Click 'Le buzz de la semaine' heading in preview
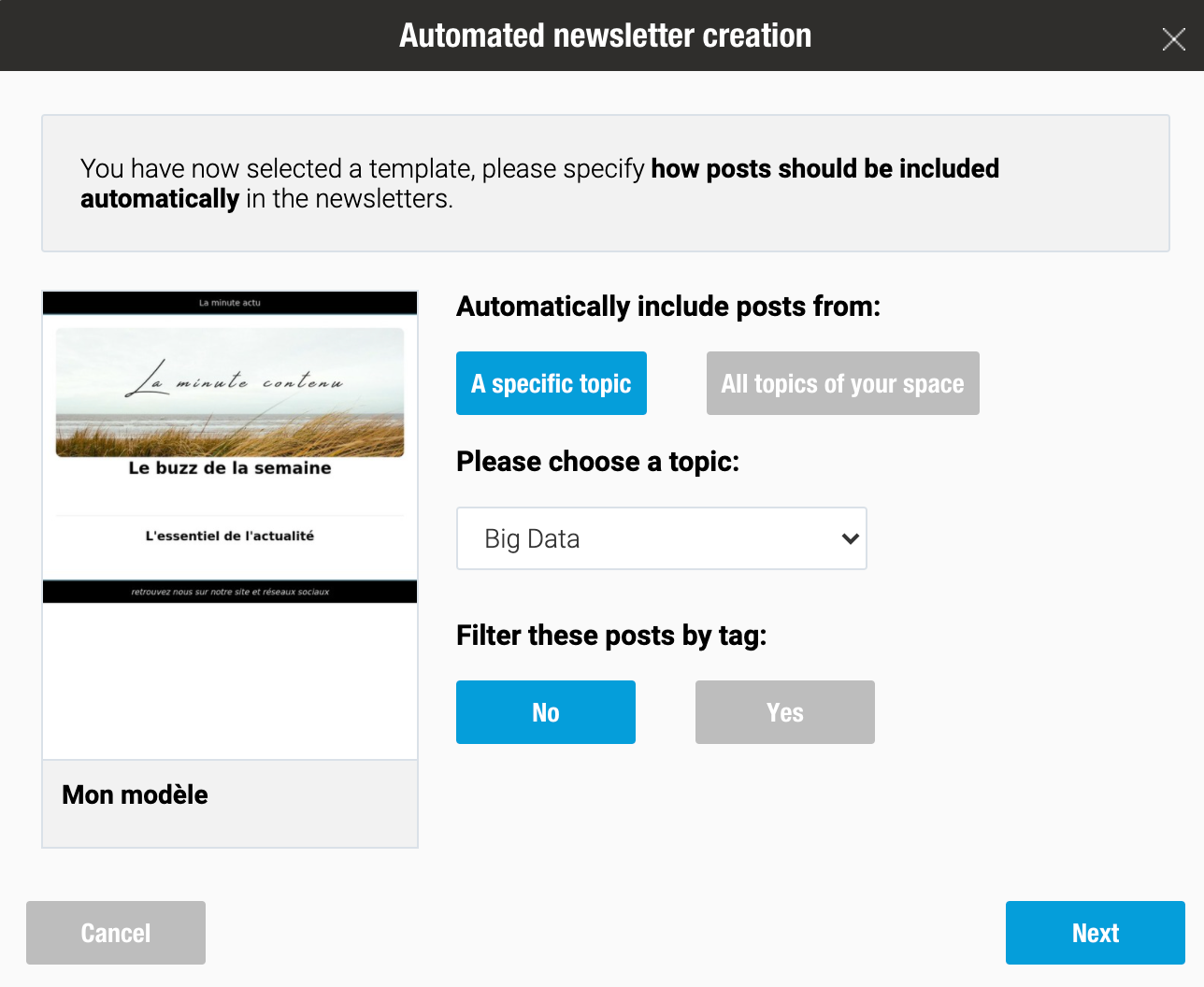 point(230,468)
